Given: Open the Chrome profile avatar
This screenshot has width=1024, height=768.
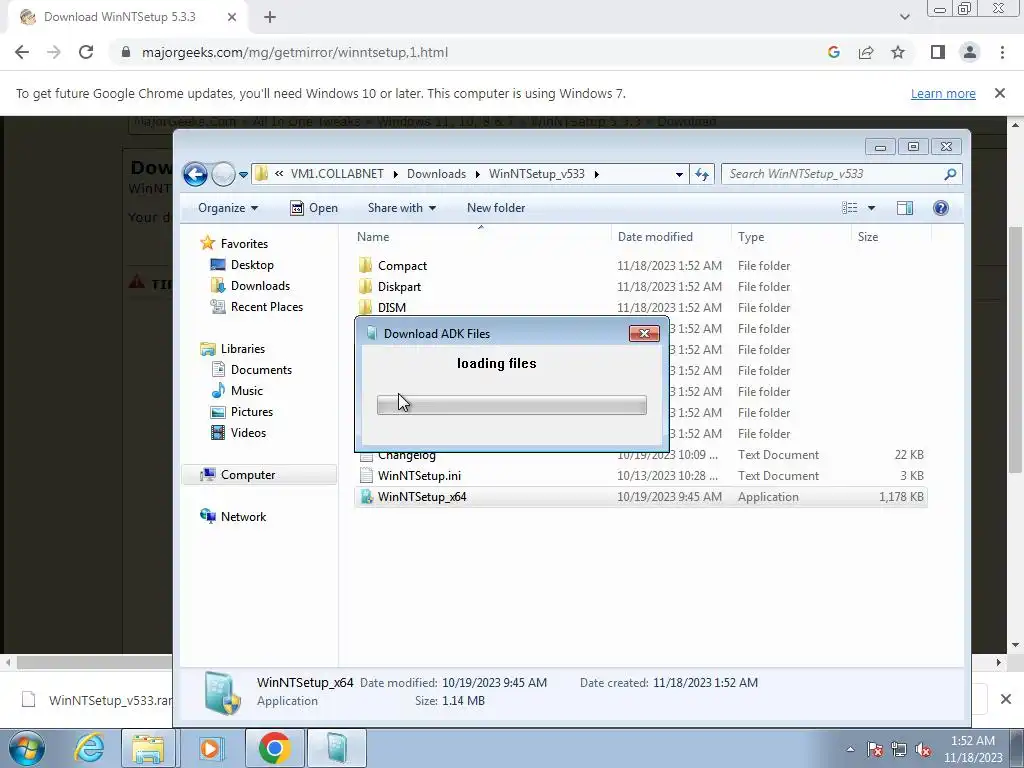Looking at the screenshot, I should click(x=970, y=52).
